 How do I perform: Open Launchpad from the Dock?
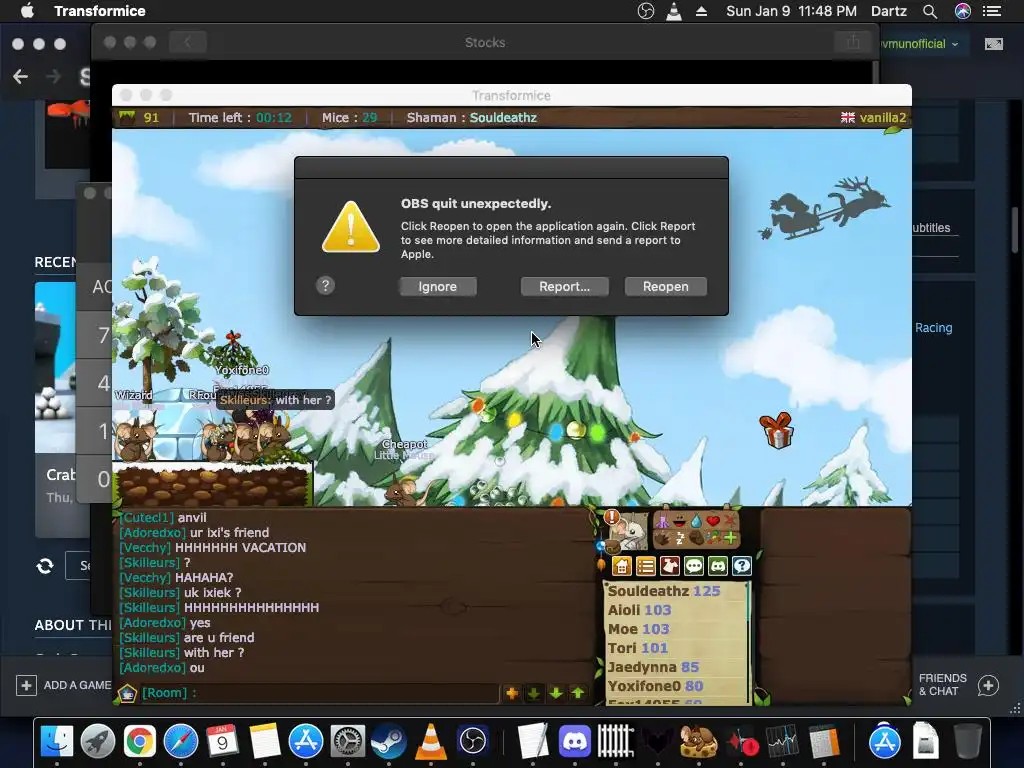pos(98,741)
